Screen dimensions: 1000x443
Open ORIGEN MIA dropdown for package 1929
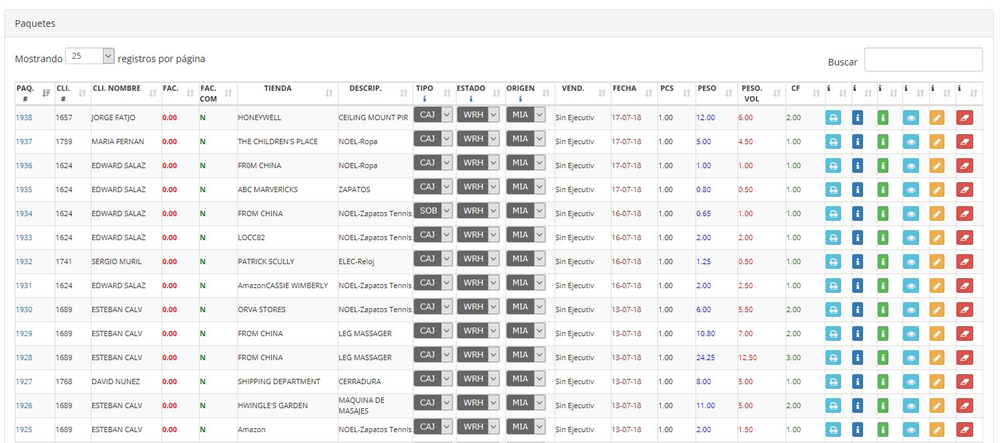click(x=526, y=331)
